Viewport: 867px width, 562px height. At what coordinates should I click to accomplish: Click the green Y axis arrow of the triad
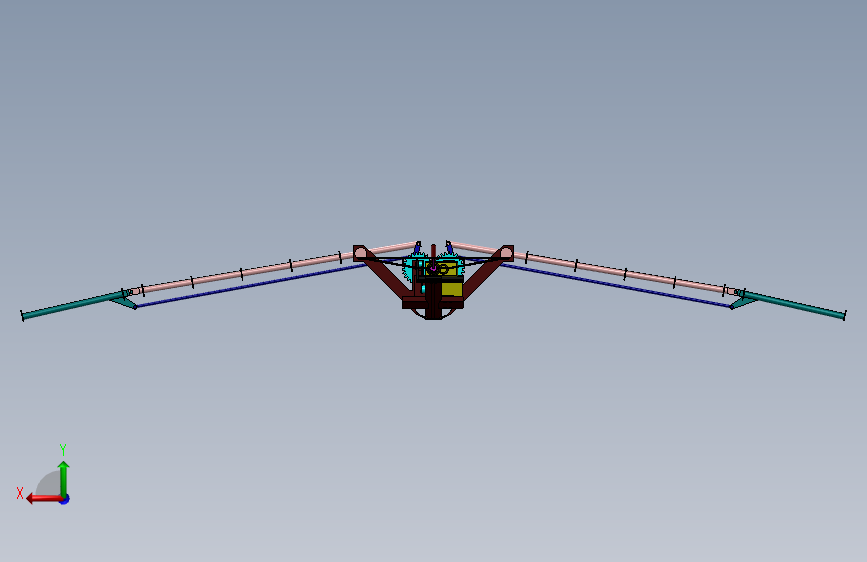tap(64, 479)
